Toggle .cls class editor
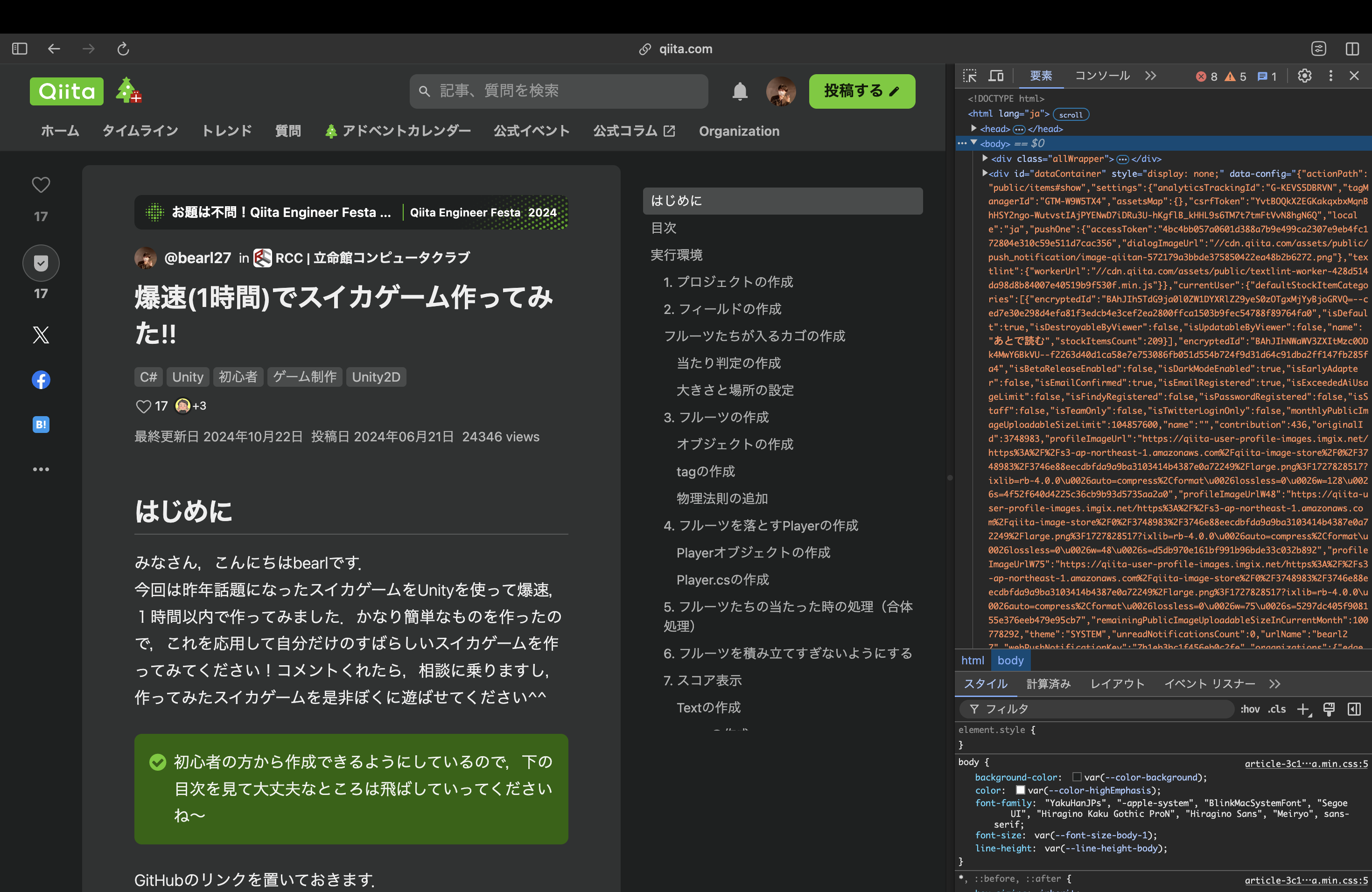1372x892 pixels. click(x=1277, y=709)
